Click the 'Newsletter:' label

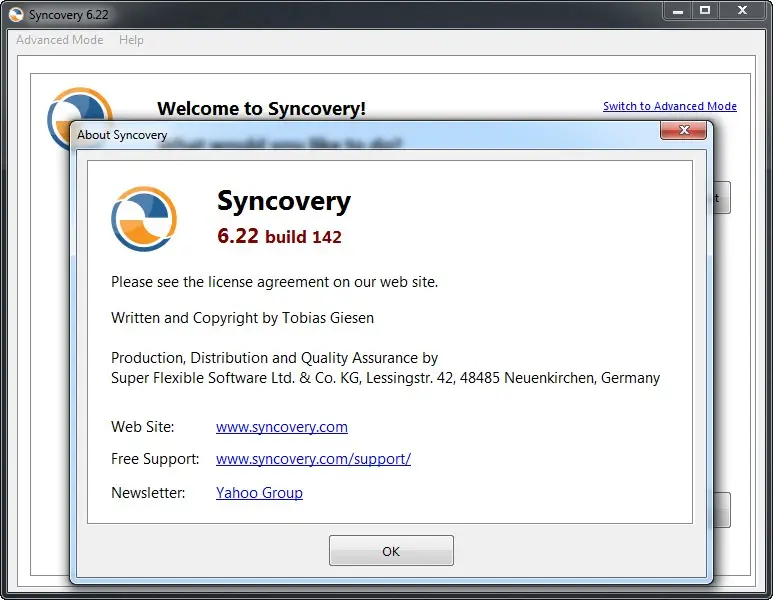148,493
